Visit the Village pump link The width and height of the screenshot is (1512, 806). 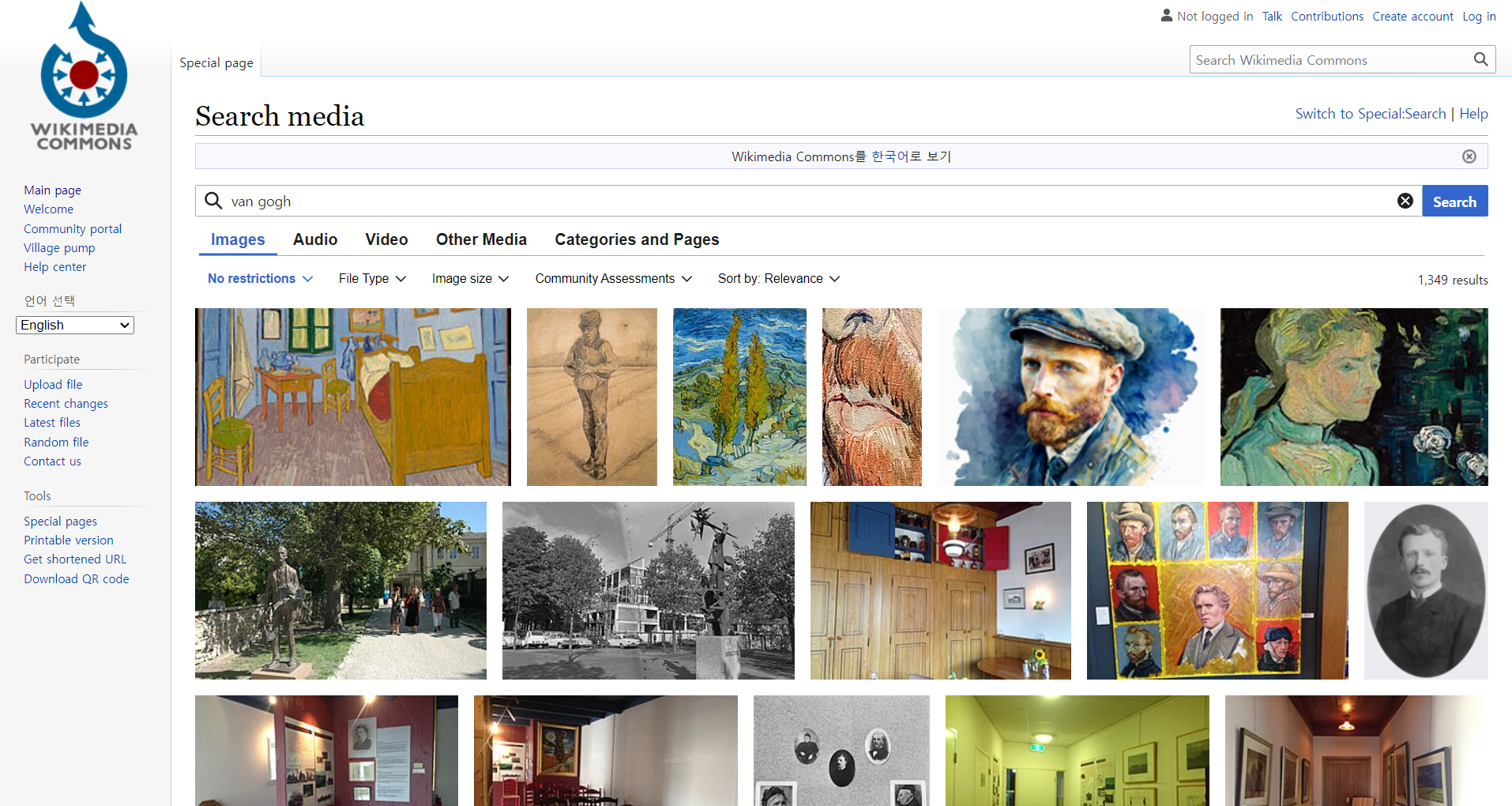pyautogui.click(x=59, y=247)
